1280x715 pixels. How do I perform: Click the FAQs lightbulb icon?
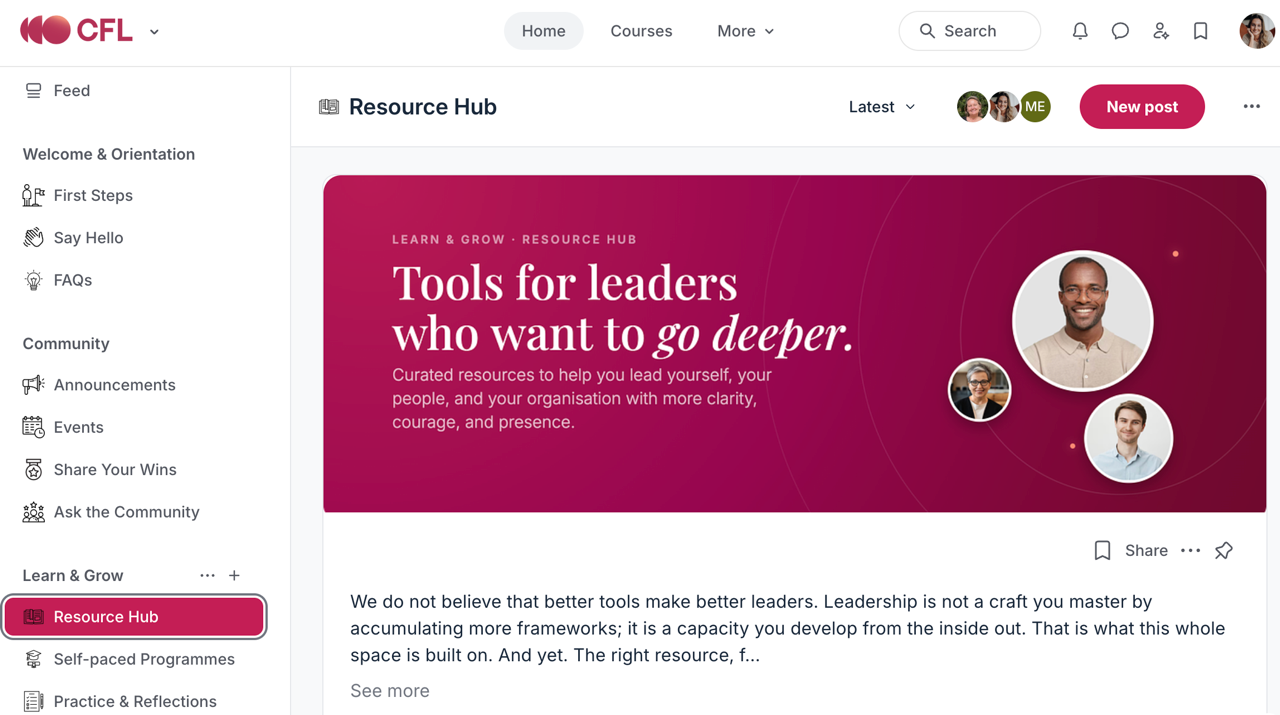point(33,280)
